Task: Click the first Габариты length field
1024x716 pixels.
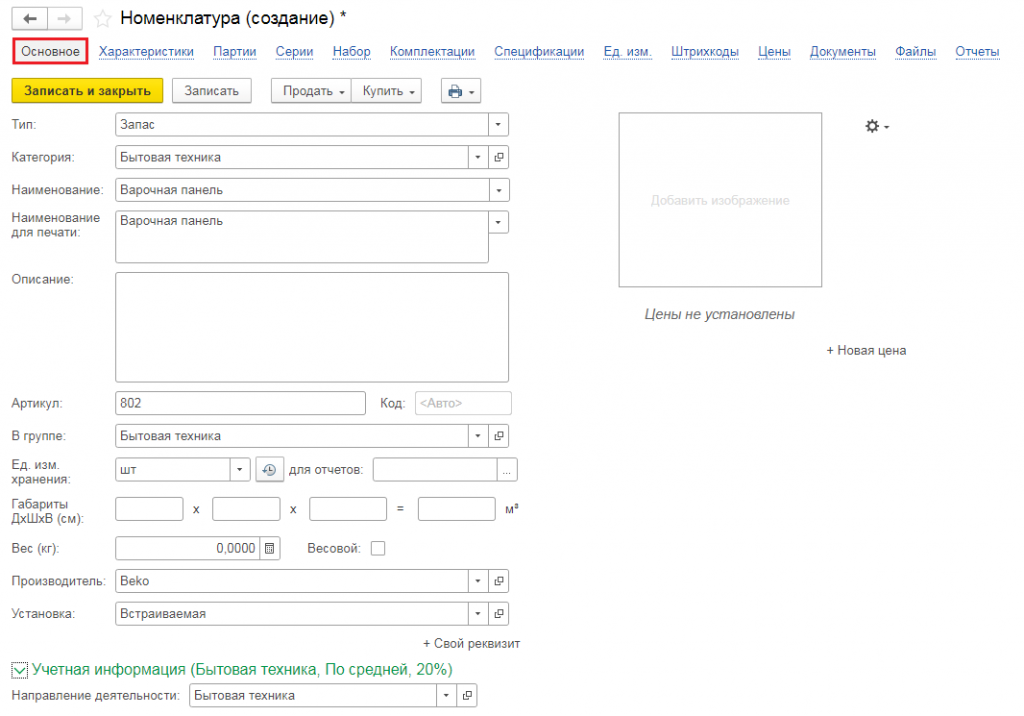Action: click(150, 509)
